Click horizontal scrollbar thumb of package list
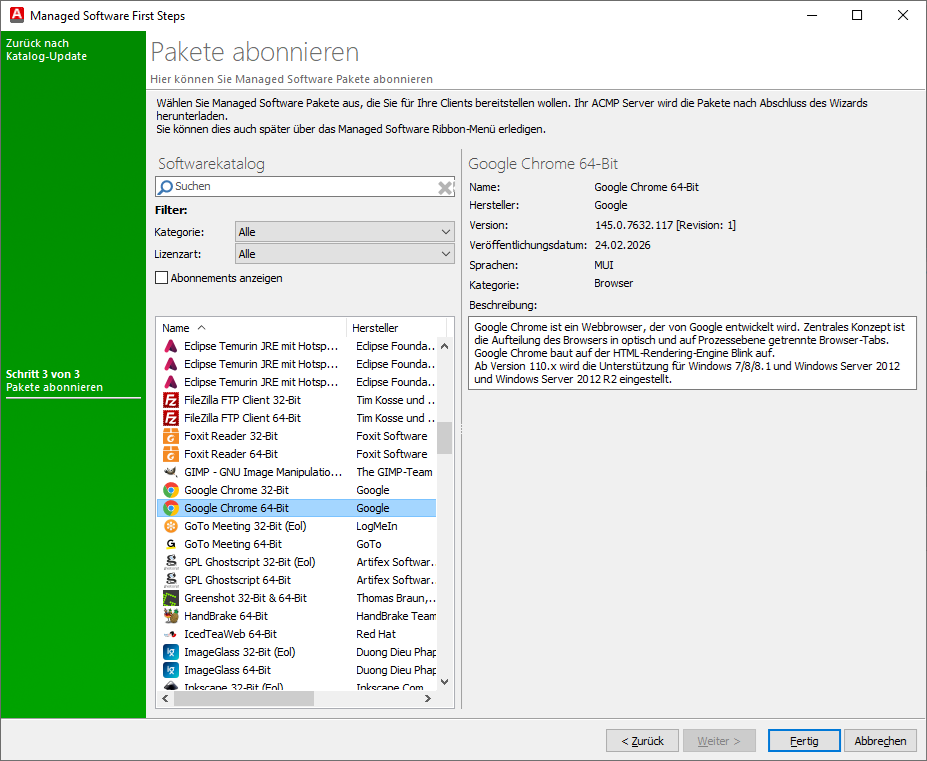This screenshot has height=761, width=927. coord(244,698)
